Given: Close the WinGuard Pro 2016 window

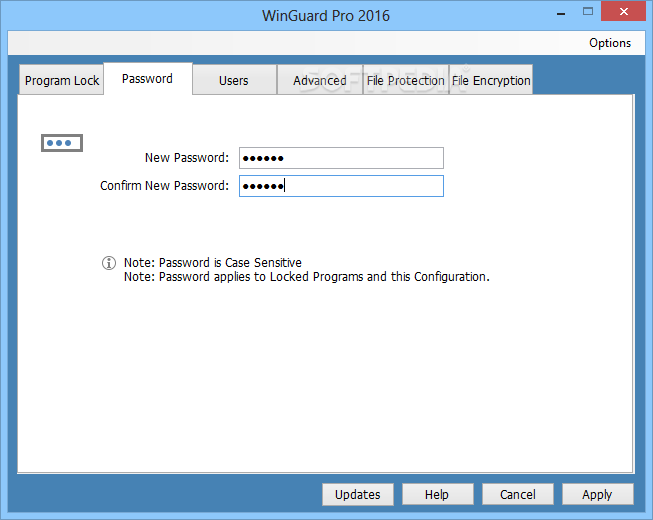Looking at the screenshot, I should pyautogui.click(x=623, y=12).
